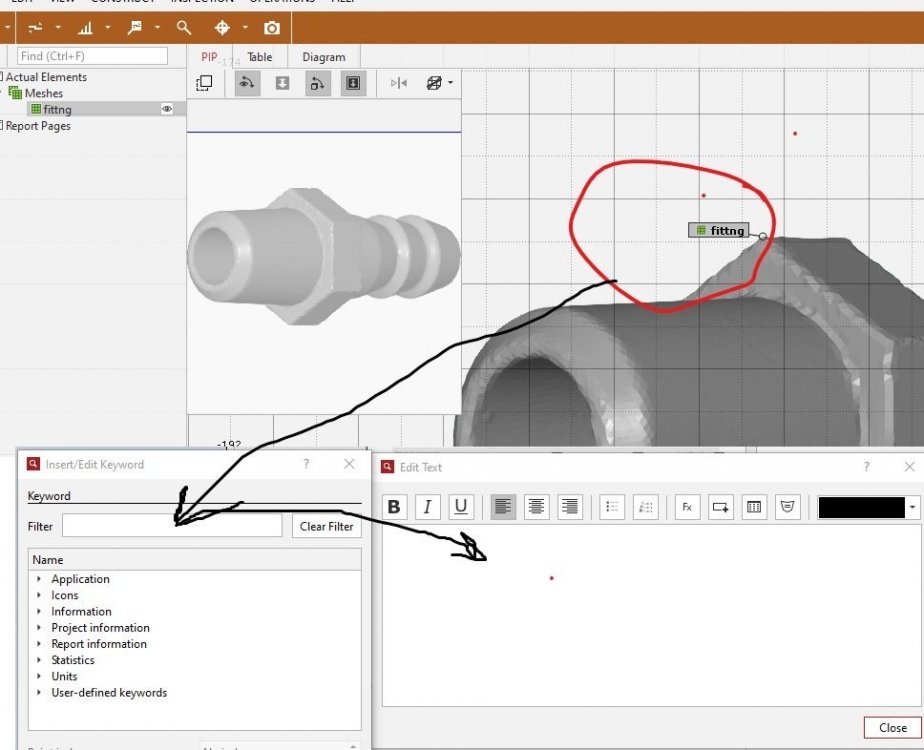Click the Clear Filter button
Screen dimensions: 924x750
327,526
